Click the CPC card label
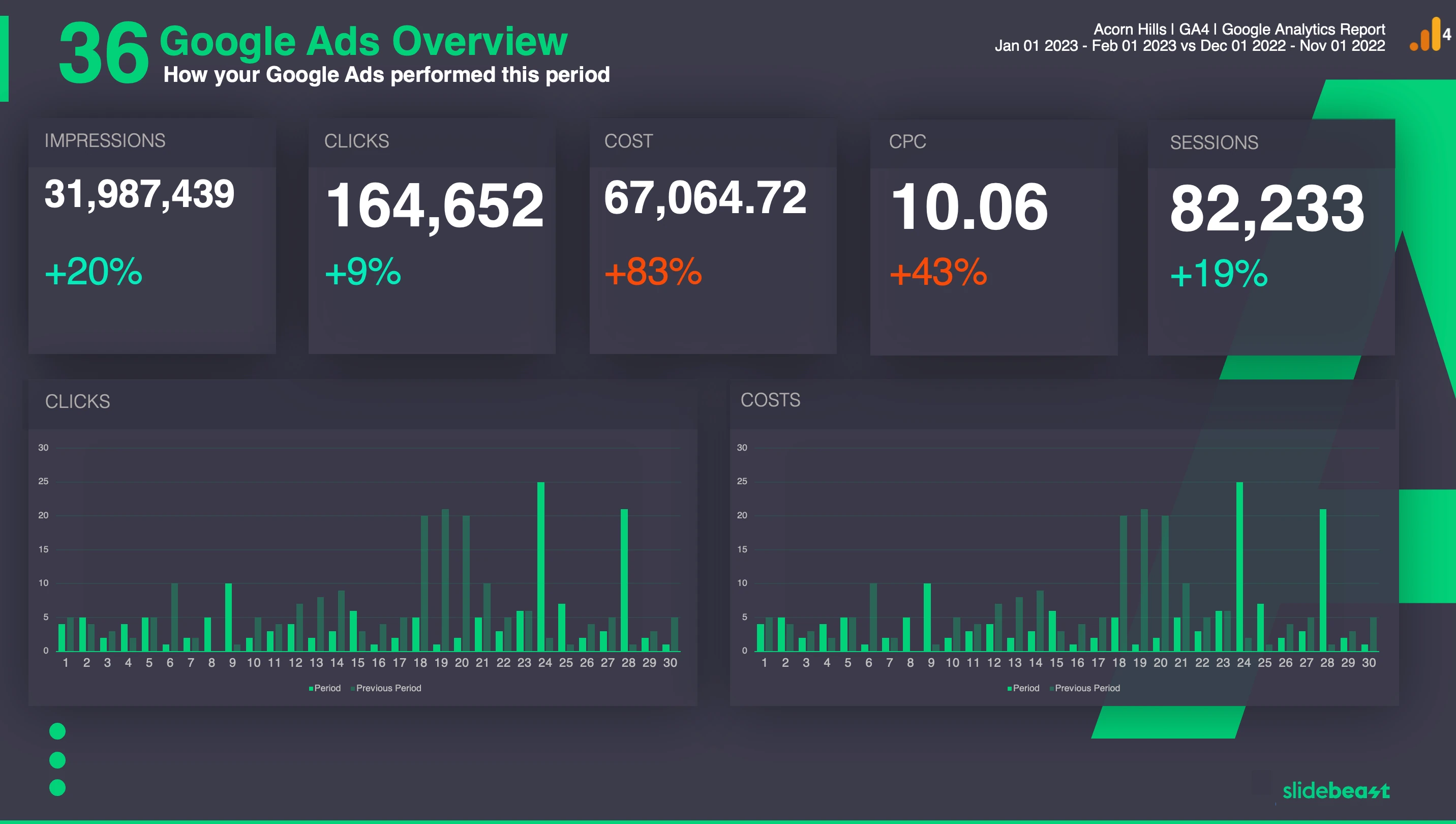This screenshot has height=824, width=1456. (x=907, y=141)
